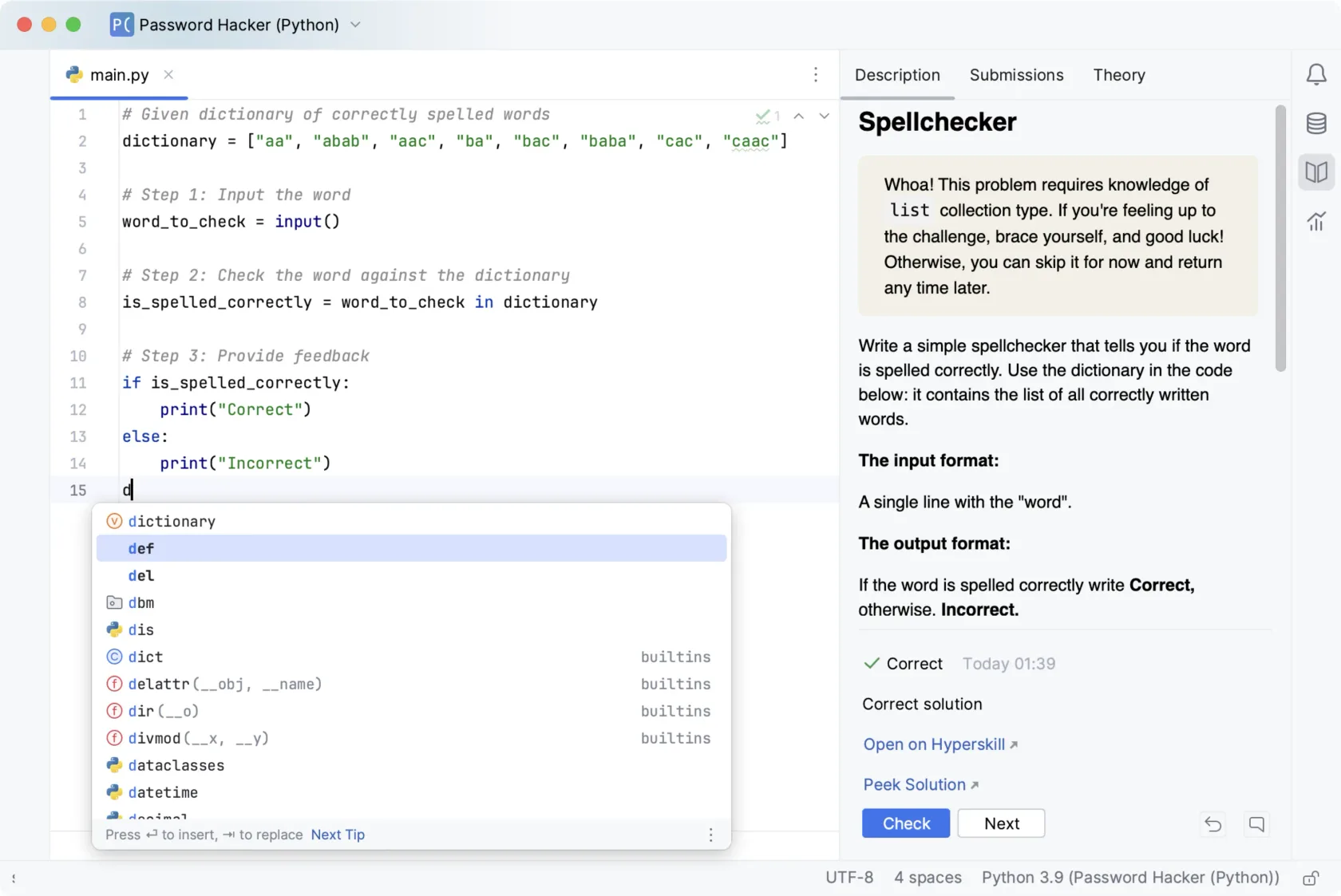
Task: Click the Next button
Action: pos(1001,823)
